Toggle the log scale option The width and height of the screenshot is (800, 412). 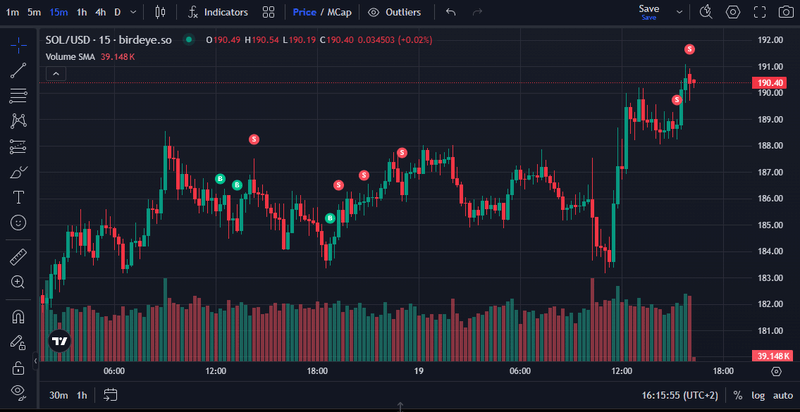click(758, 395)
